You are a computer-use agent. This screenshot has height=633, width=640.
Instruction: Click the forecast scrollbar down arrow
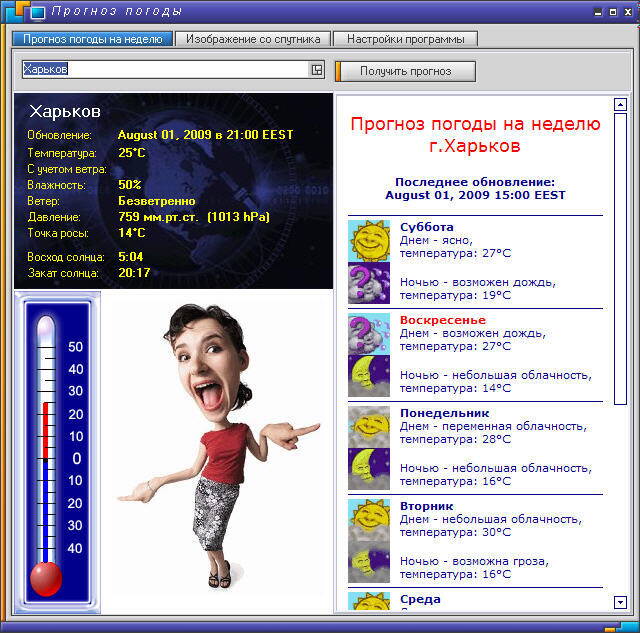point(620,602)
